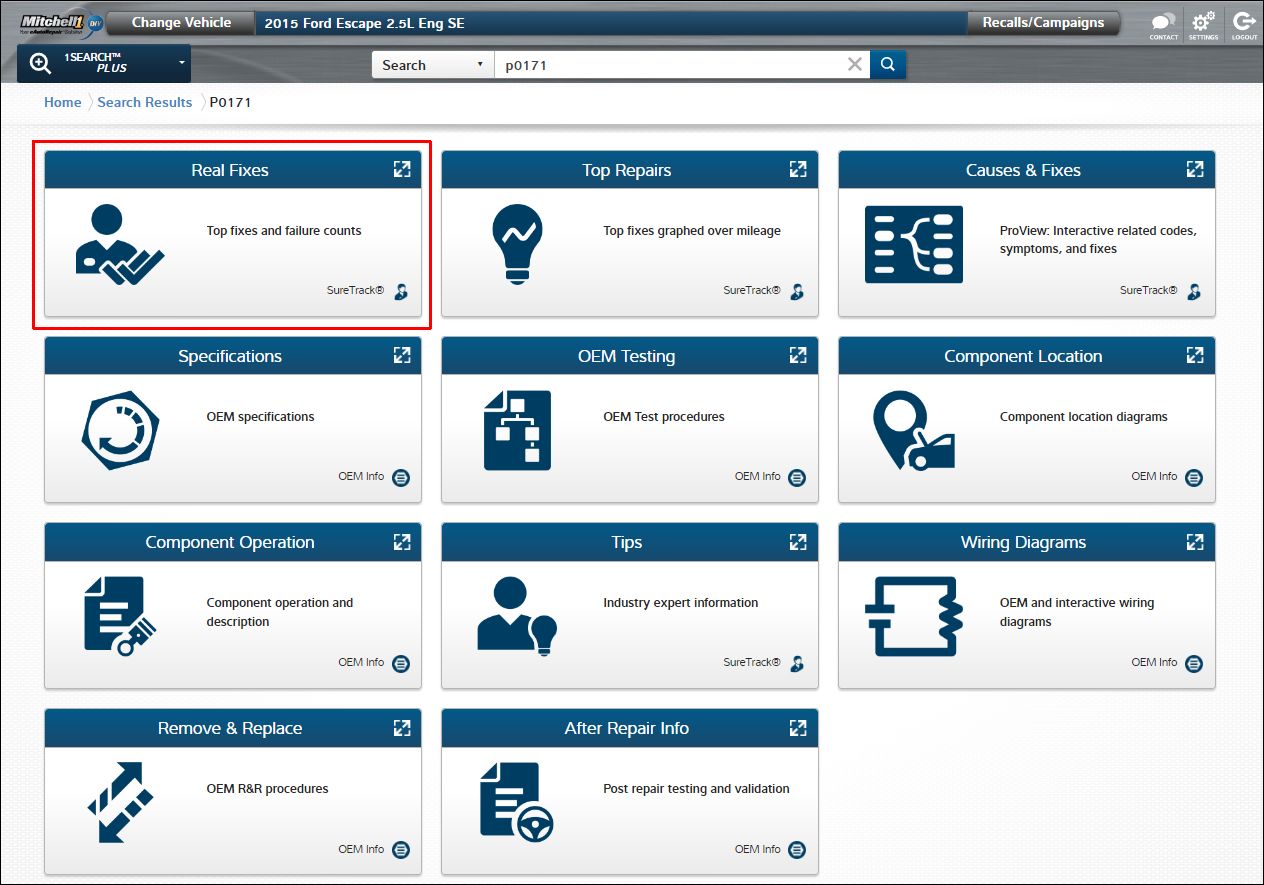The image size is (1264, 885).
Task: Expand the Real Fixes card
Action: 401,170
